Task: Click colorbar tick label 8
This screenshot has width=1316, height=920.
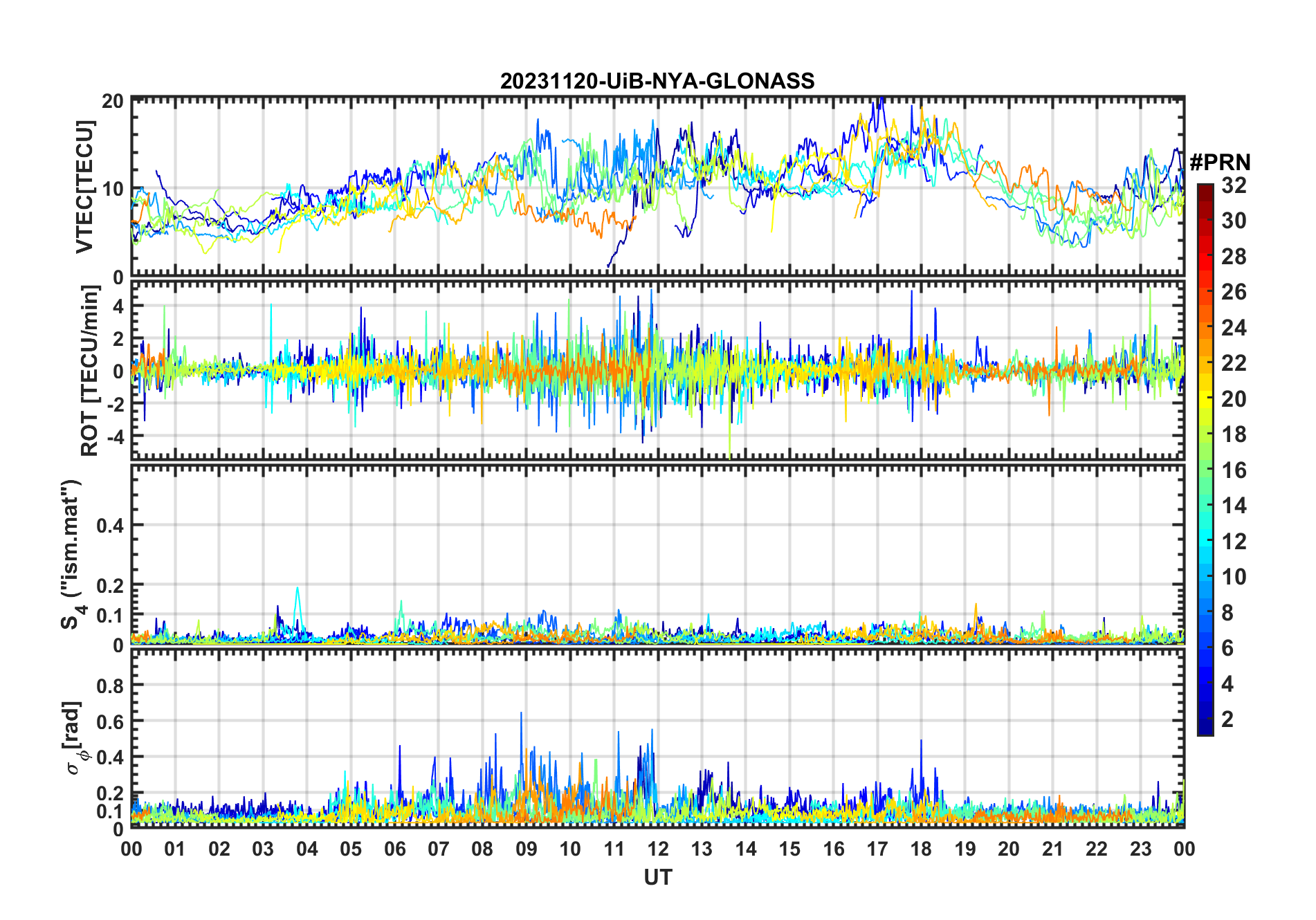Action: [1227, 613]
